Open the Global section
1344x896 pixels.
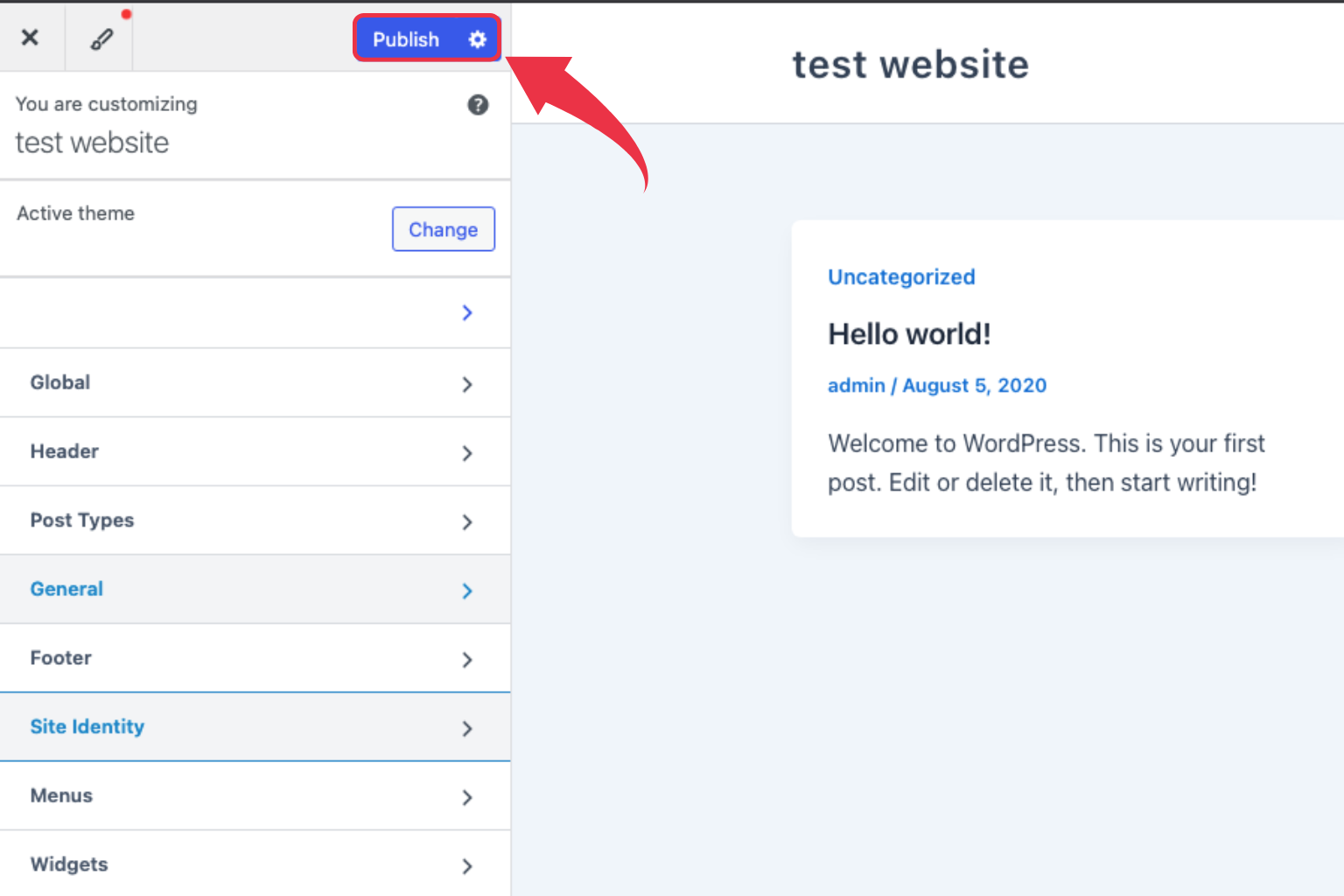(60, 382)
